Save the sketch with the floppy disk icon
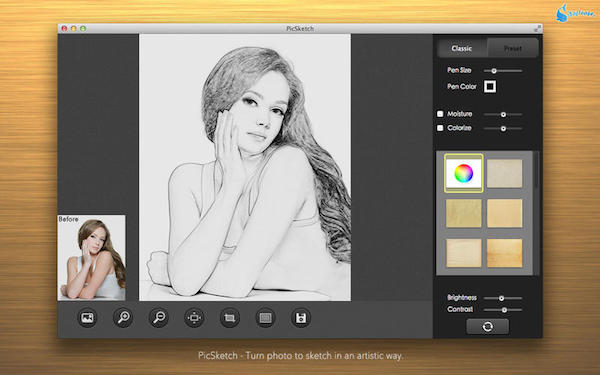This screenshot has height=375, width=600. (x=301, y=318)
